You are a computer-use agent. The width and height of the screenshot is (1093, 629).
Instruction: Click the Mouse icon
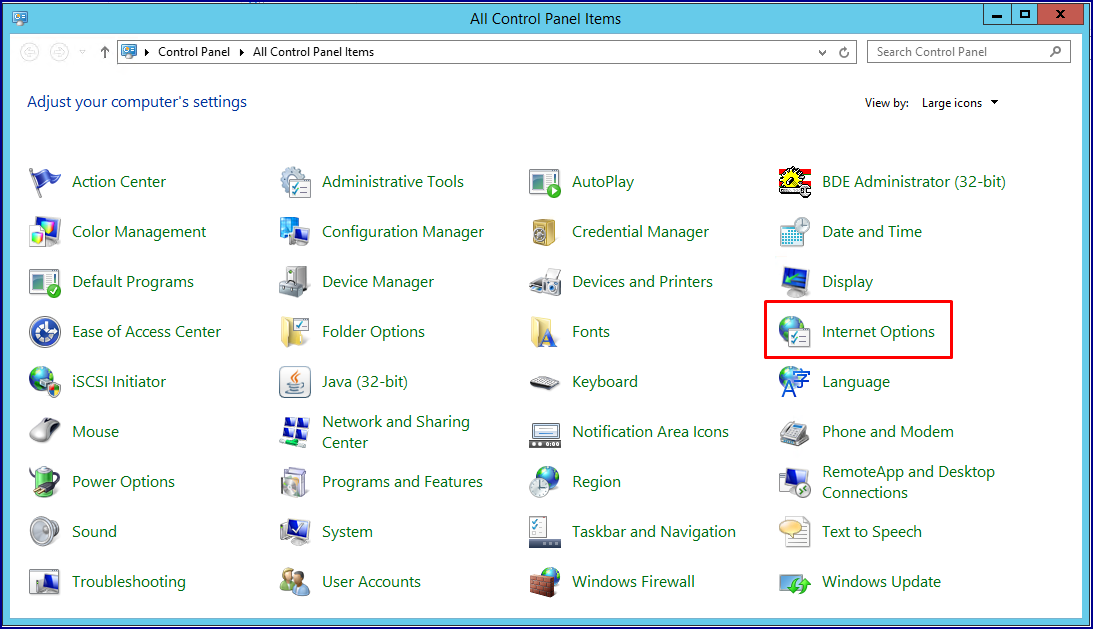coord(45,431)
